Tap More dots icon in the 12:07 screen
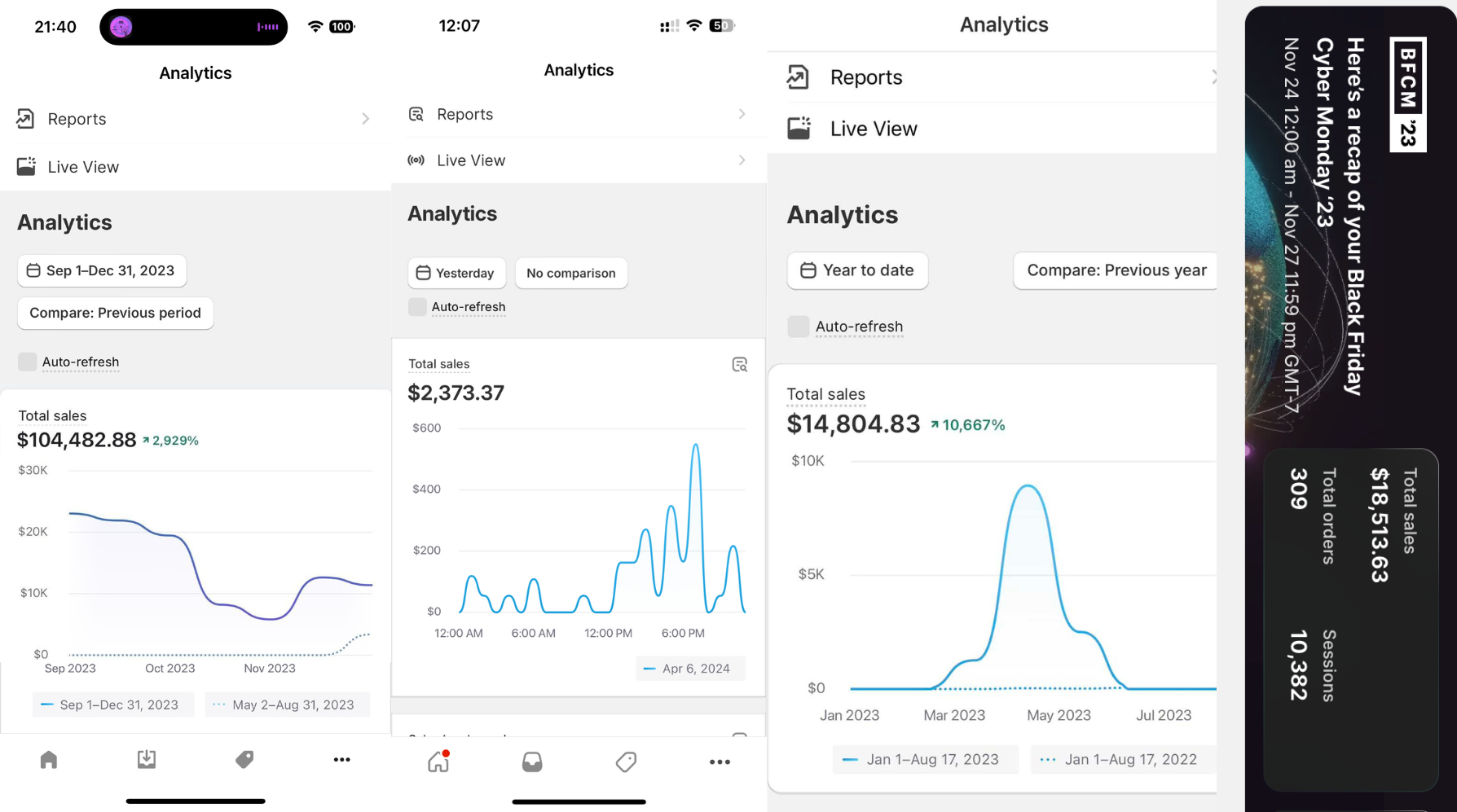The height and width of the screenshot is (812, 1457). pos(720,762)
